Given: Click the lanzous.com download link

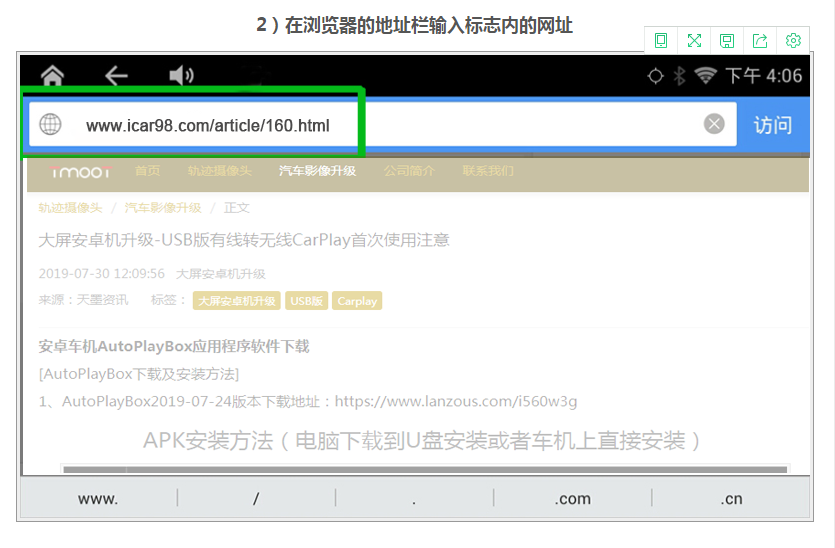Looking at the screenshot, I should tap(456, 402).
